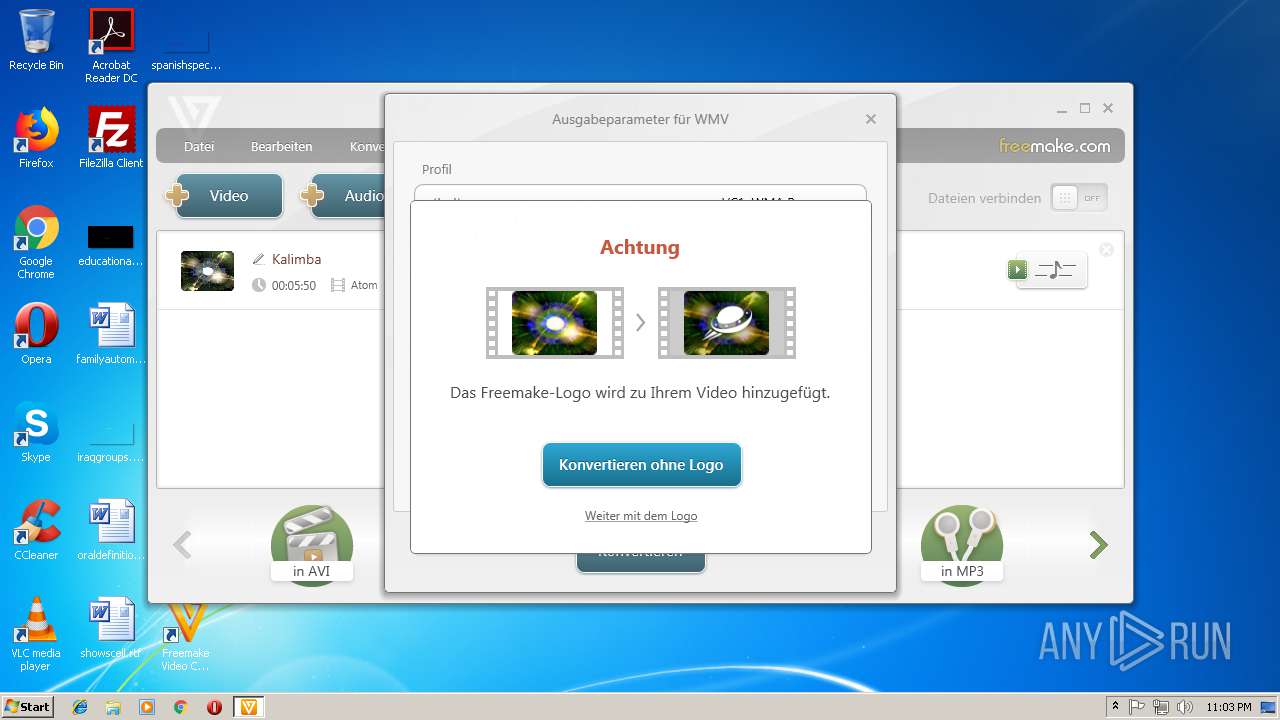Open CCleaner desktop shortcut

click(x=36, y=530)
